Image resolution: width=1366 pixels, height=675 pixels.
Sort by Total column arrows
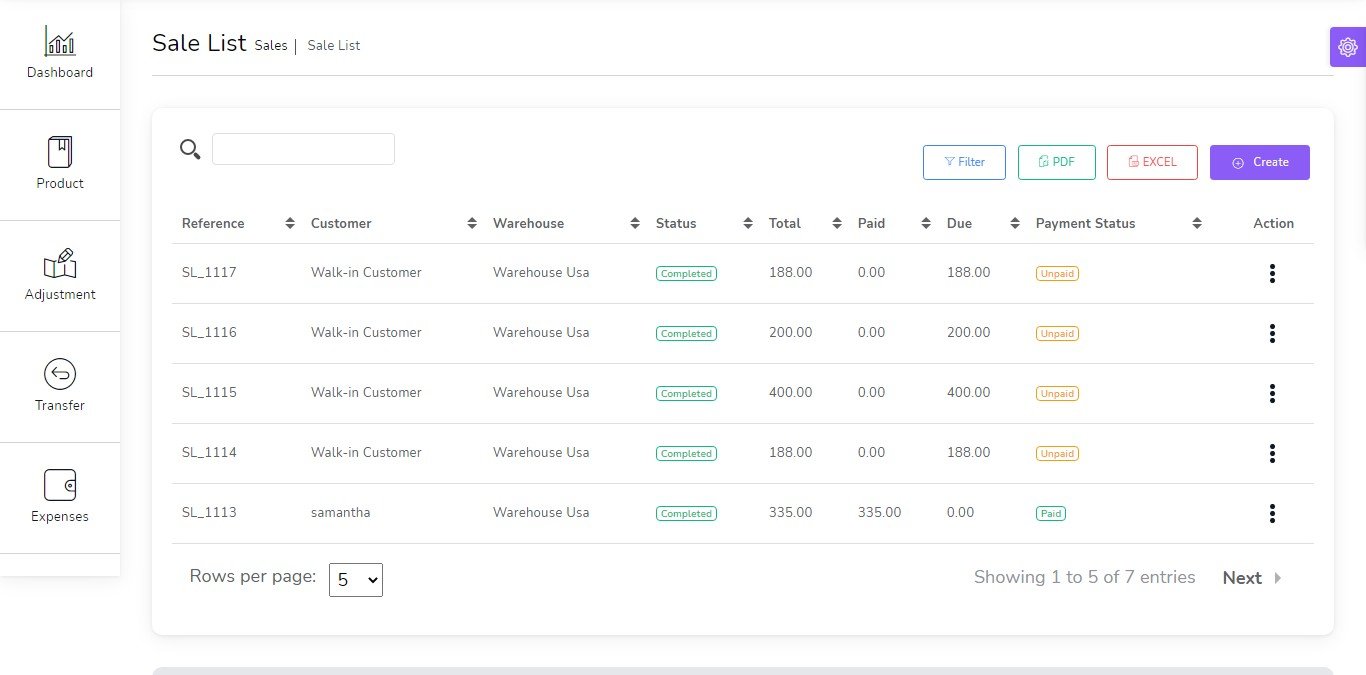point(837,223)
